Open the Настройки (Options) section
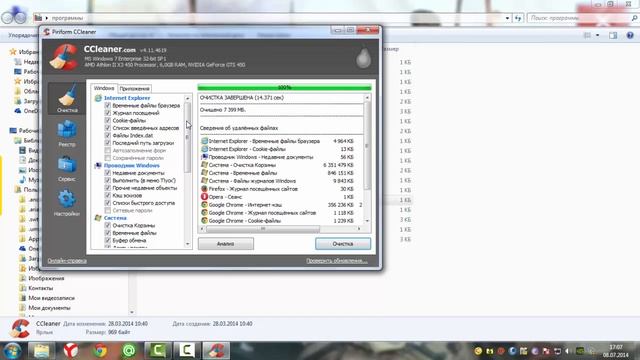This screenshot has height=360, width=640. (x=67, y=202)
